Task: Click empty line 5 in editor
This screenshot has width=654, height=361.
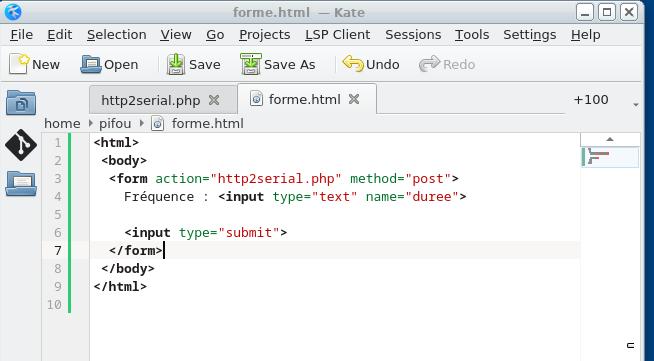Action: (334, 215)
